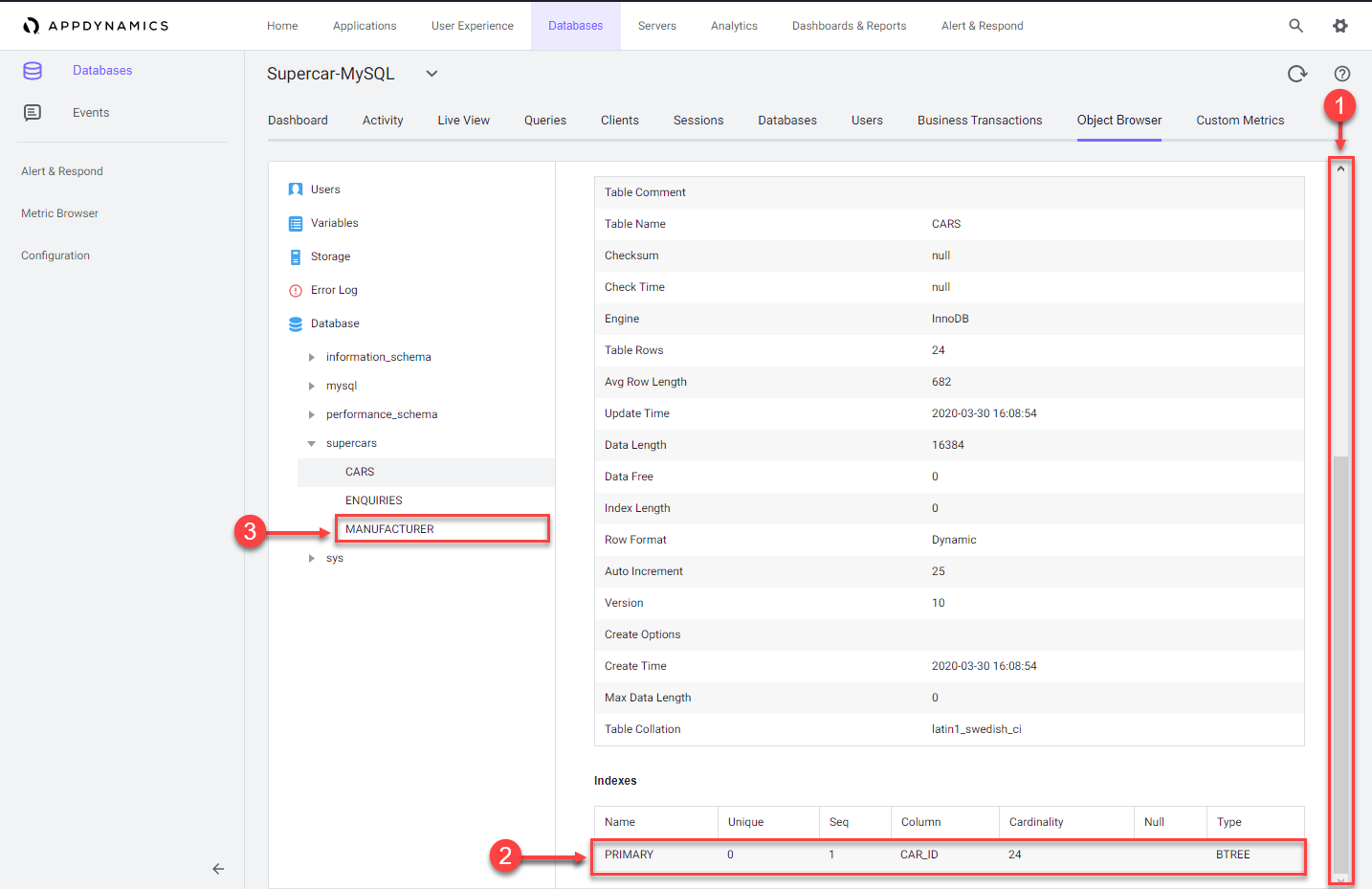Switch to the Databases sub-tab

point(787,121)
